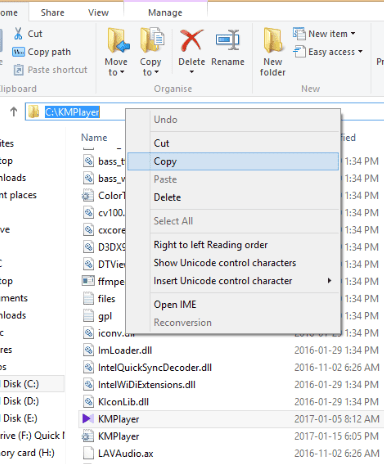Select Disk (E:) in navigation pane

20,418
